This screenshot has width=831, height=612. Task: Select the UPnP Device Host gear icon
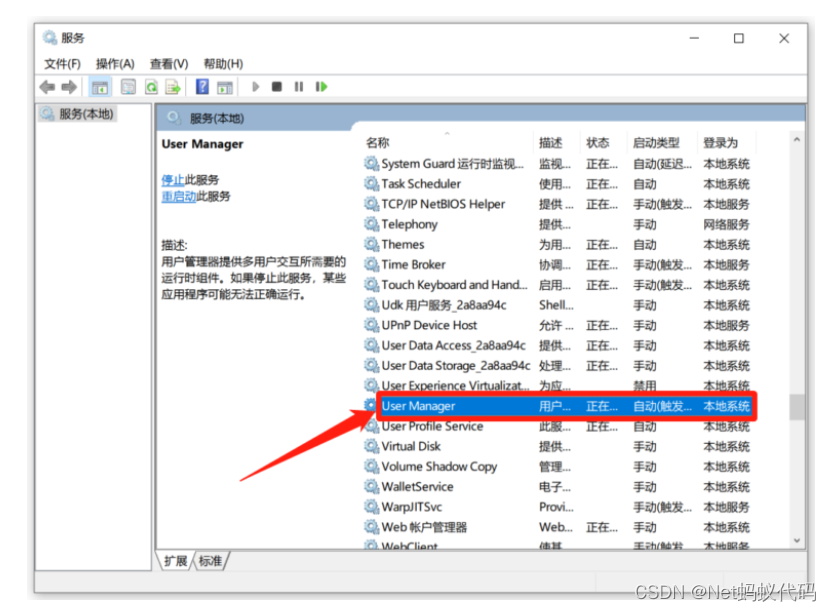click(x=371, y=325)
